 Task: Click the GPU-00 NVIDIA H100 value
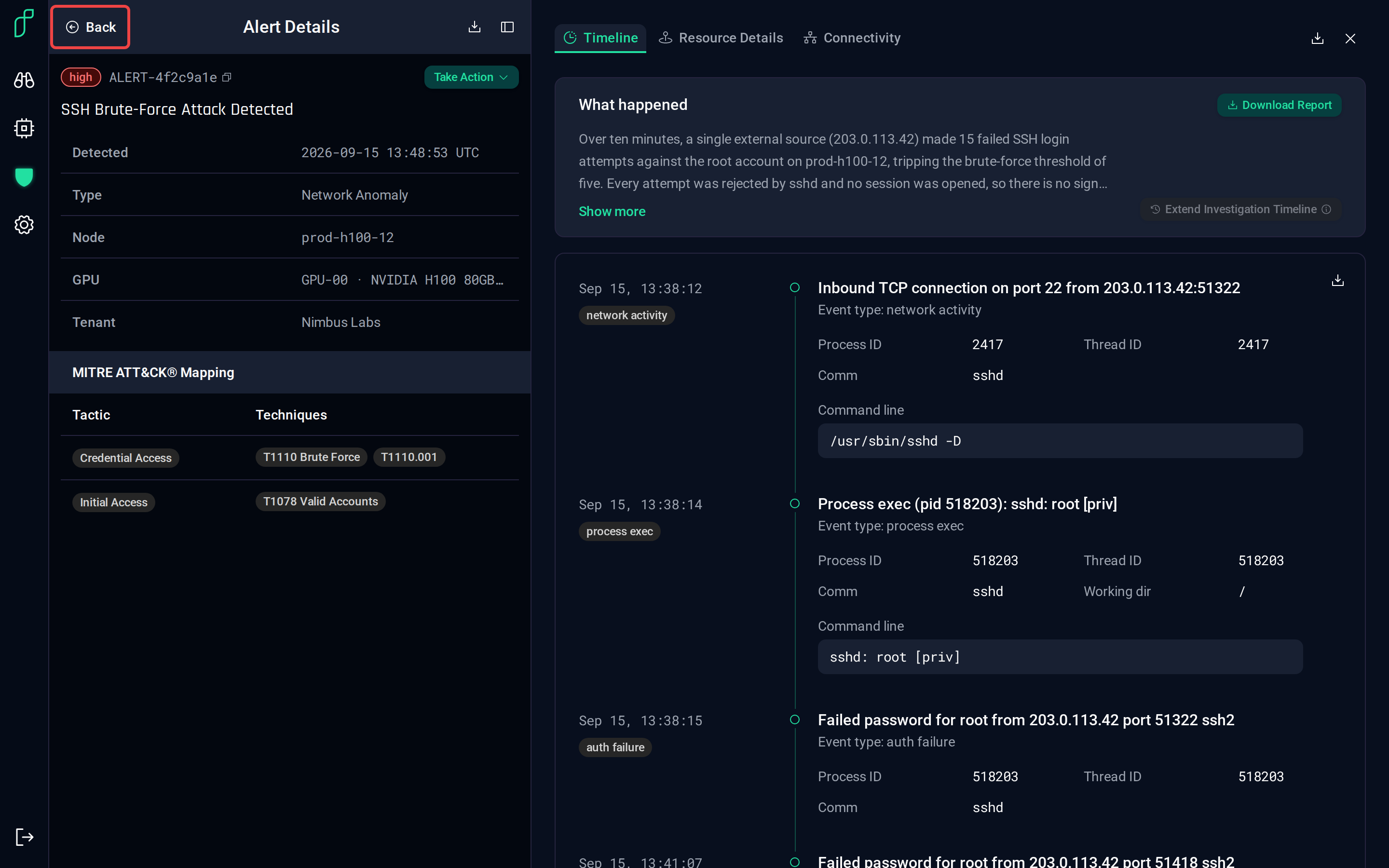[402, 280]
